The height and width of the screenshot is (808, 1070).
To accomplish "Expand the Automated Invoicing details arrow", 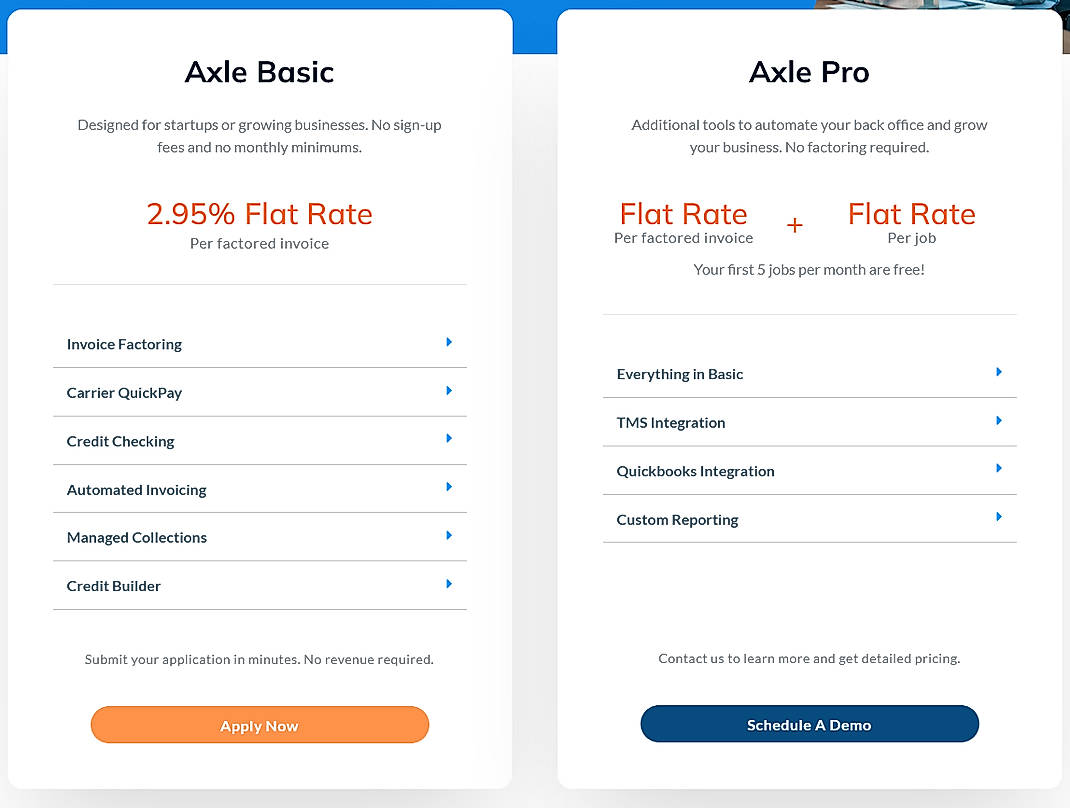I will [449, 488].
